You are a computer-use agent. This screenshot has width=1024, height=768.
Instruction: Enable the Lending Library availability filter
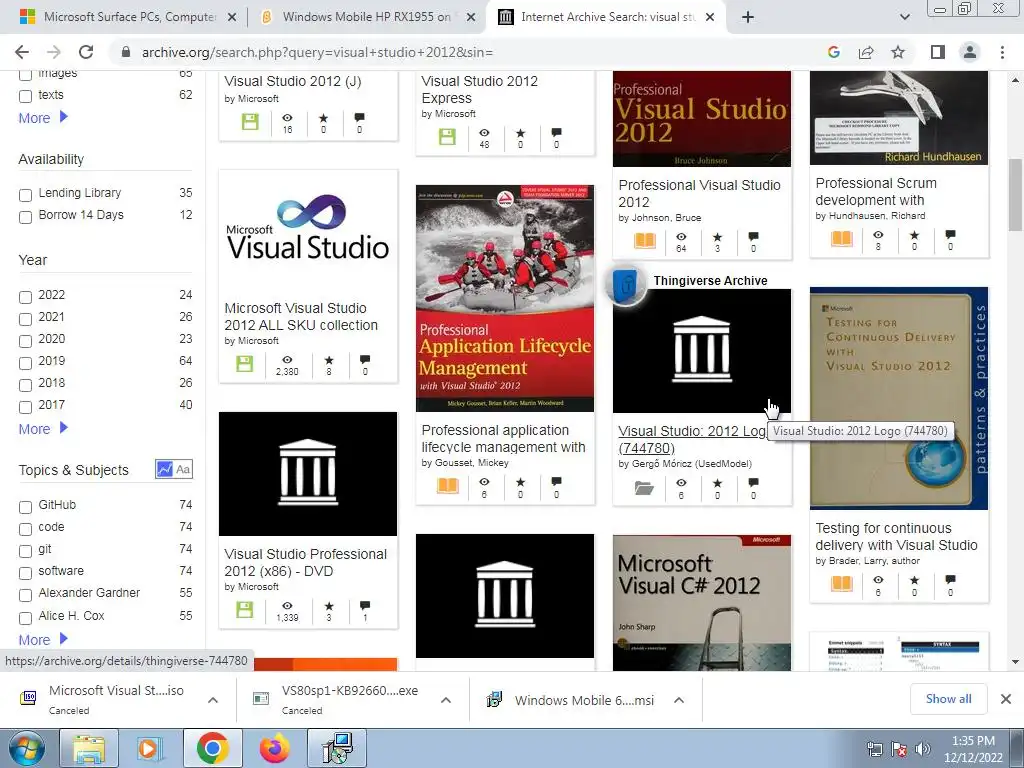point(25,195)
